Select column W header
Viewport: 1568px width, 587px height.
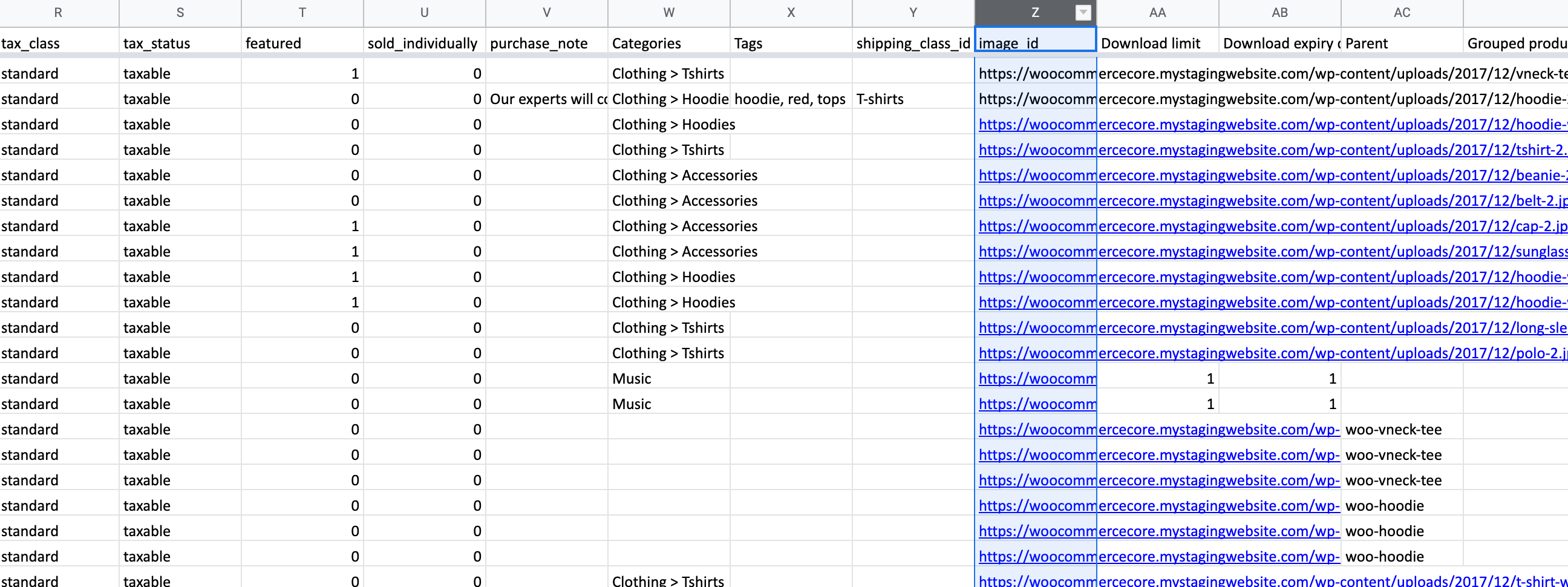[x=668, y=13]
